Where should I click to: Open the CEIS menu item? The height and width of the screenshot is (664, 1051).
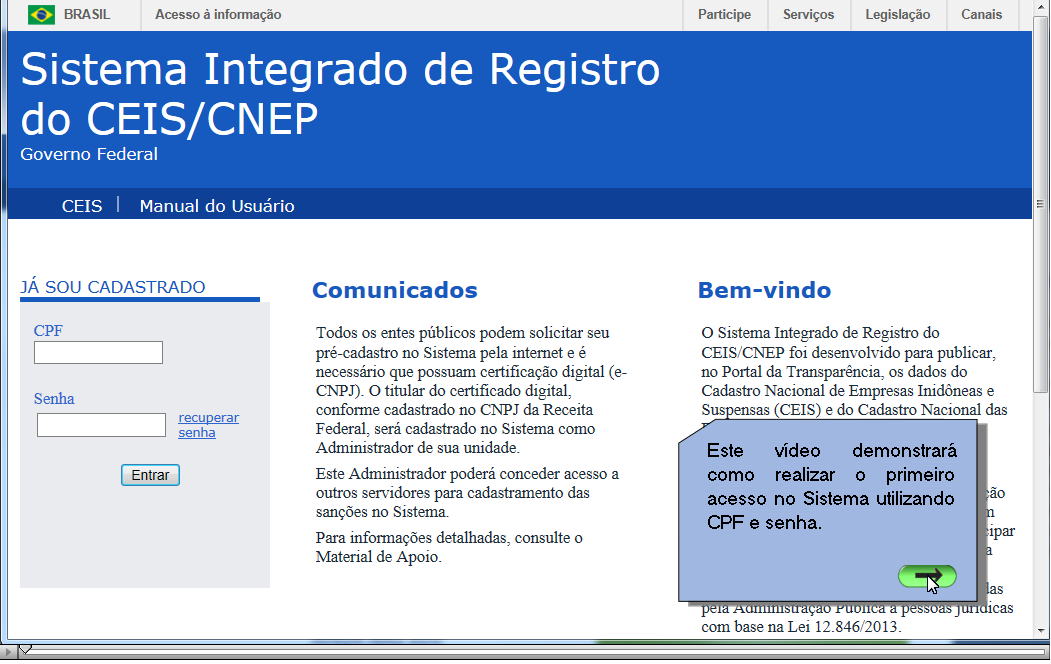(x=82, y=206)
